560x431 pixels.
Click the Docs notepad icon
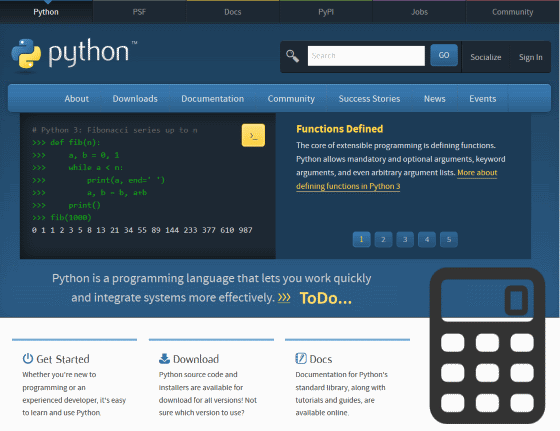coord(301,358)
